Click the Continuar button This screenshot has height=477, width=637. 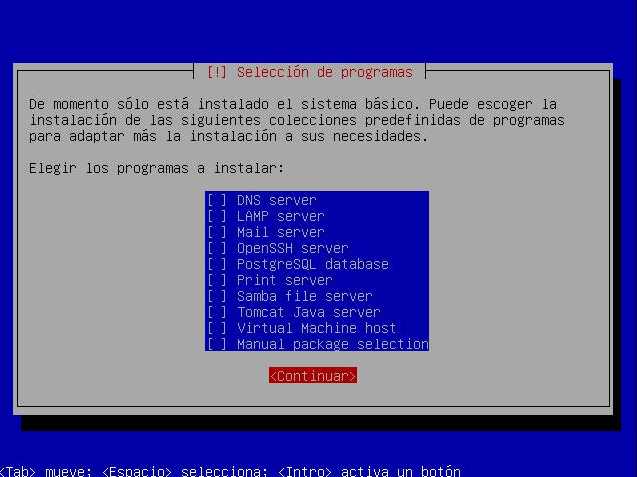coord(313,376)
